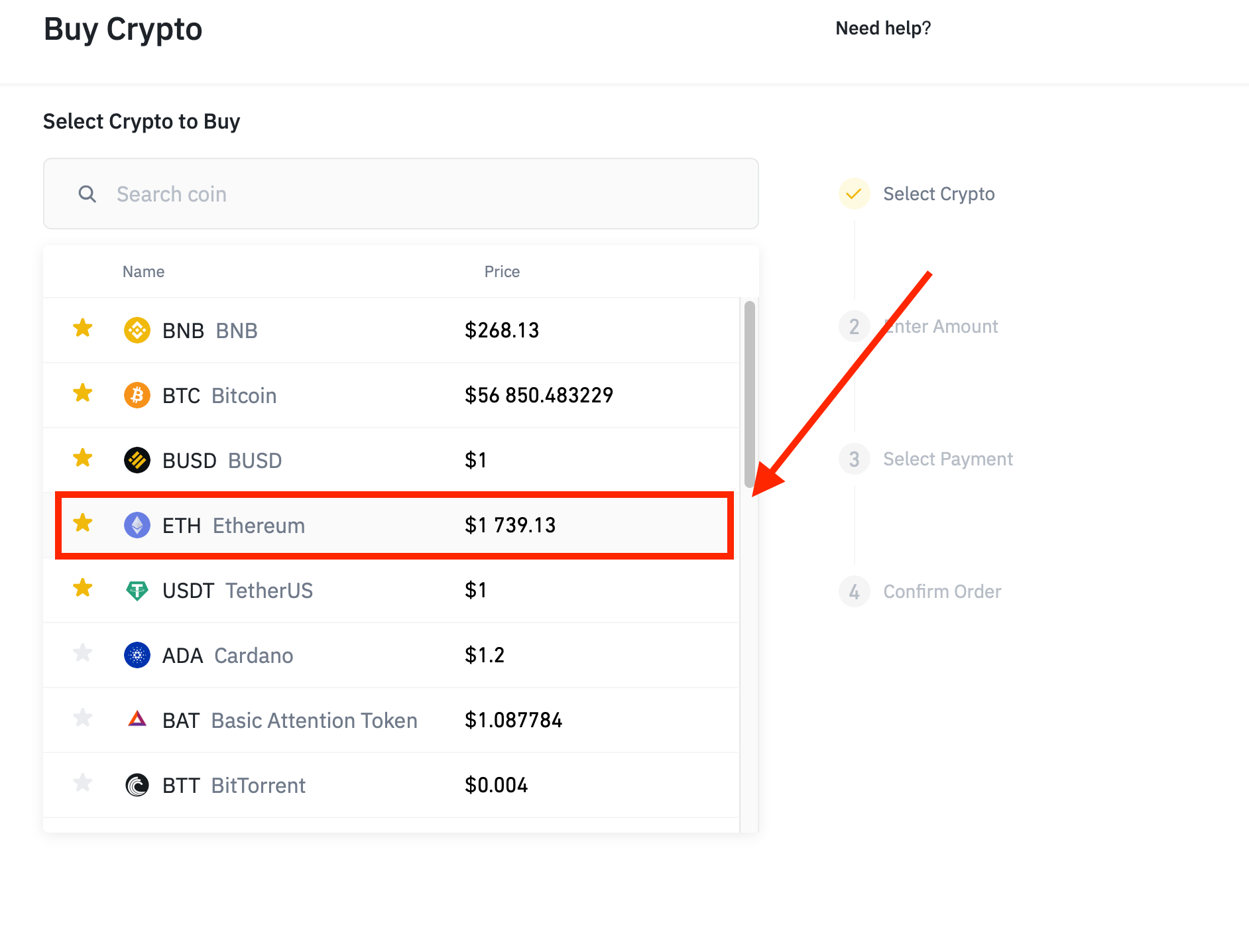Select the BUSD name text
Screen dimensions: 1249x952
pyautogui.click(x=222, y=460)
